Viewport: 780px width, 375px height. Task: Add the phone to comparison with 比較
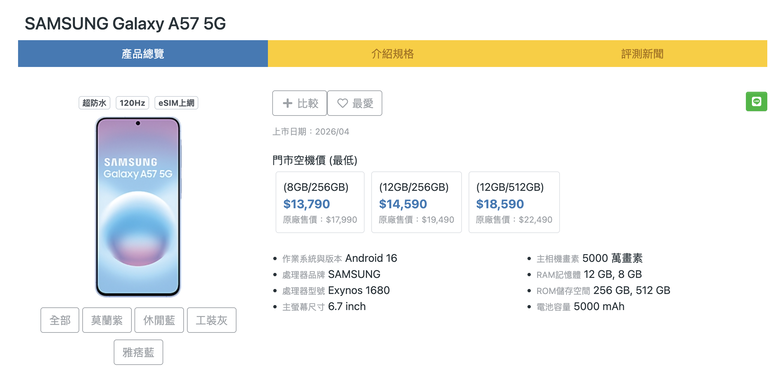[x=299, y=103]
